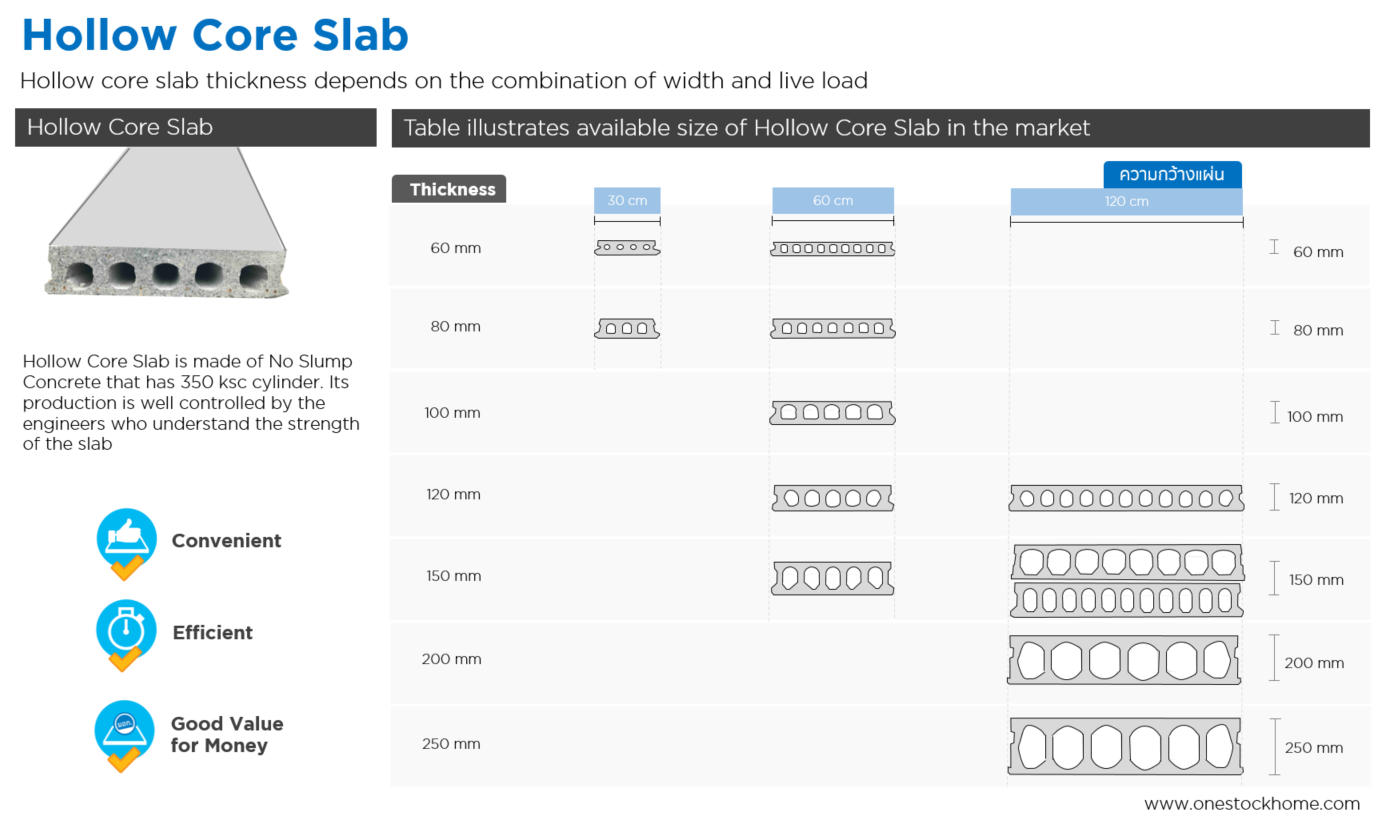Select the 60 cm width column header
This screenshot has height=819, width=1379.
[x=832, y=201]
